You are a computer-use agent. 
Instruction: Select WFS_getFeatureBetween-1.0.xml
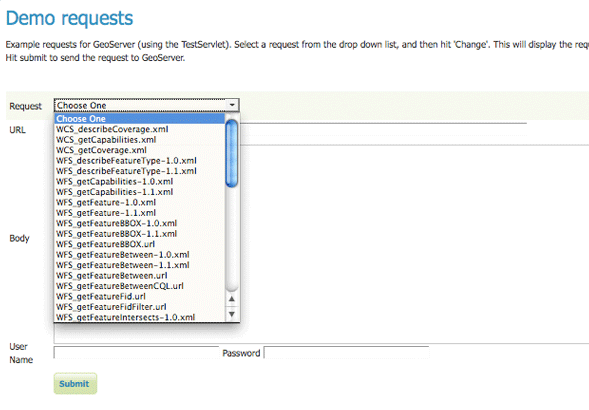click(x=140, y=255)
